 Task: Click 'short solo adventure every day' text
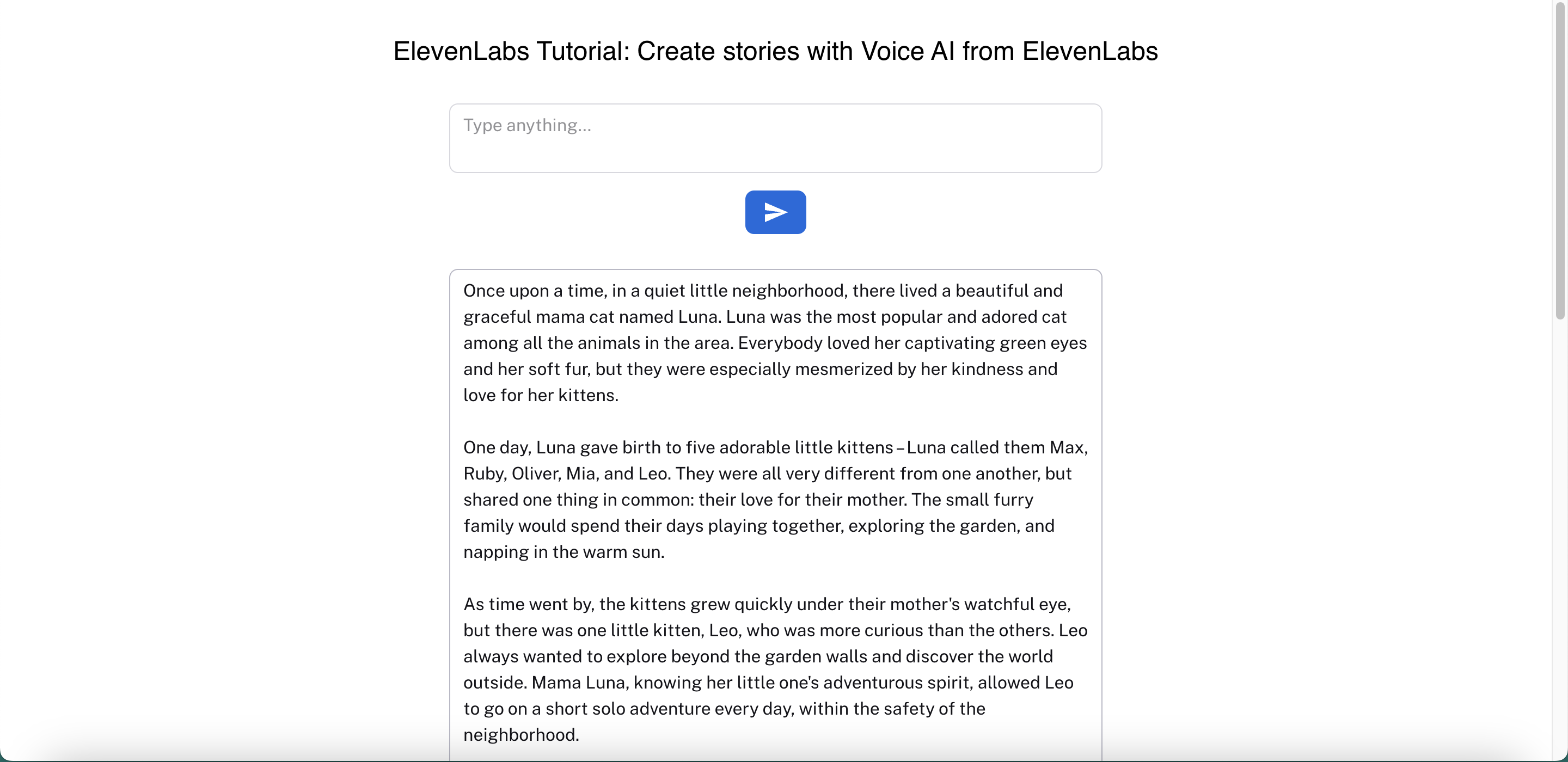click(x=670, y=709)
